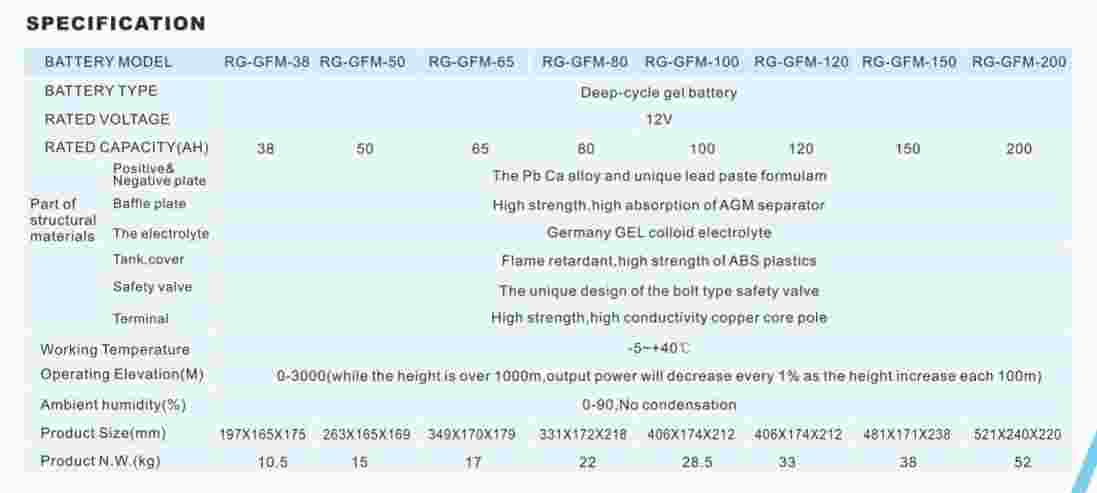The height and width of the screenshot is (493, 1097).
Task: Click the 'Safety valve' label
Action: tap(152, 287)
